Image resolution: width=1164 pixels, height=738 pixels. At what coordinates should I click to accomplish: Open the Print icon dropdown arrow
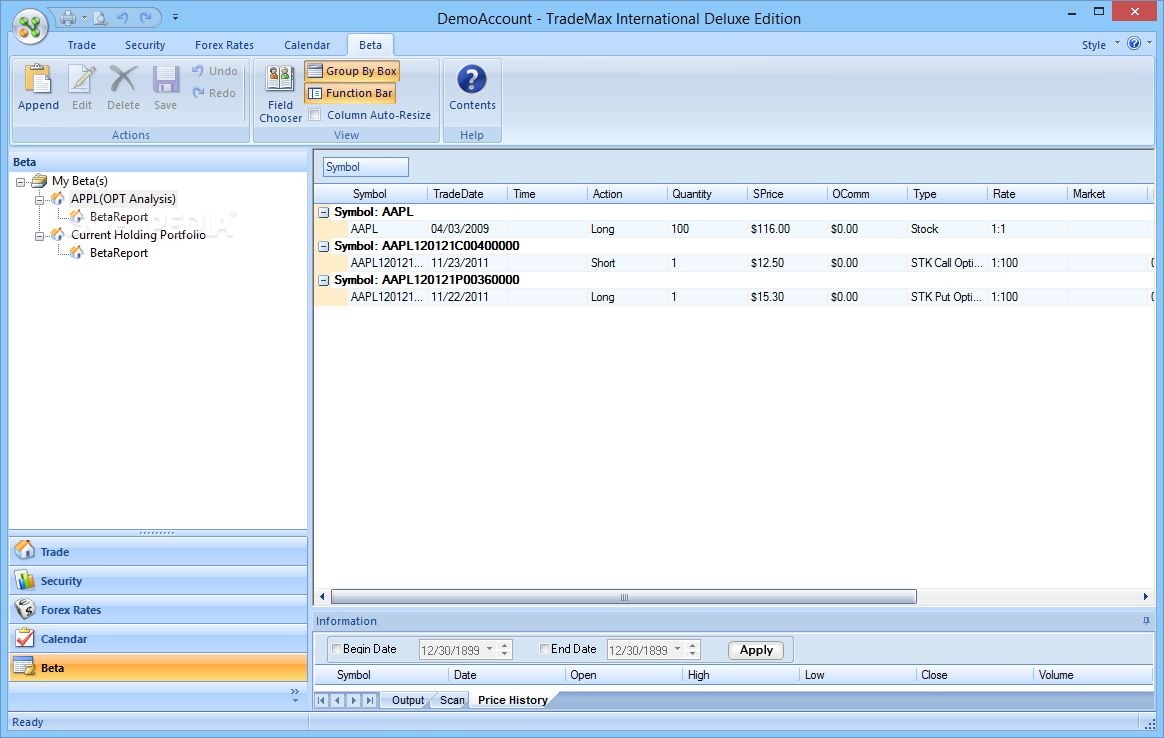pyautogui.click(x=84, y=17)
